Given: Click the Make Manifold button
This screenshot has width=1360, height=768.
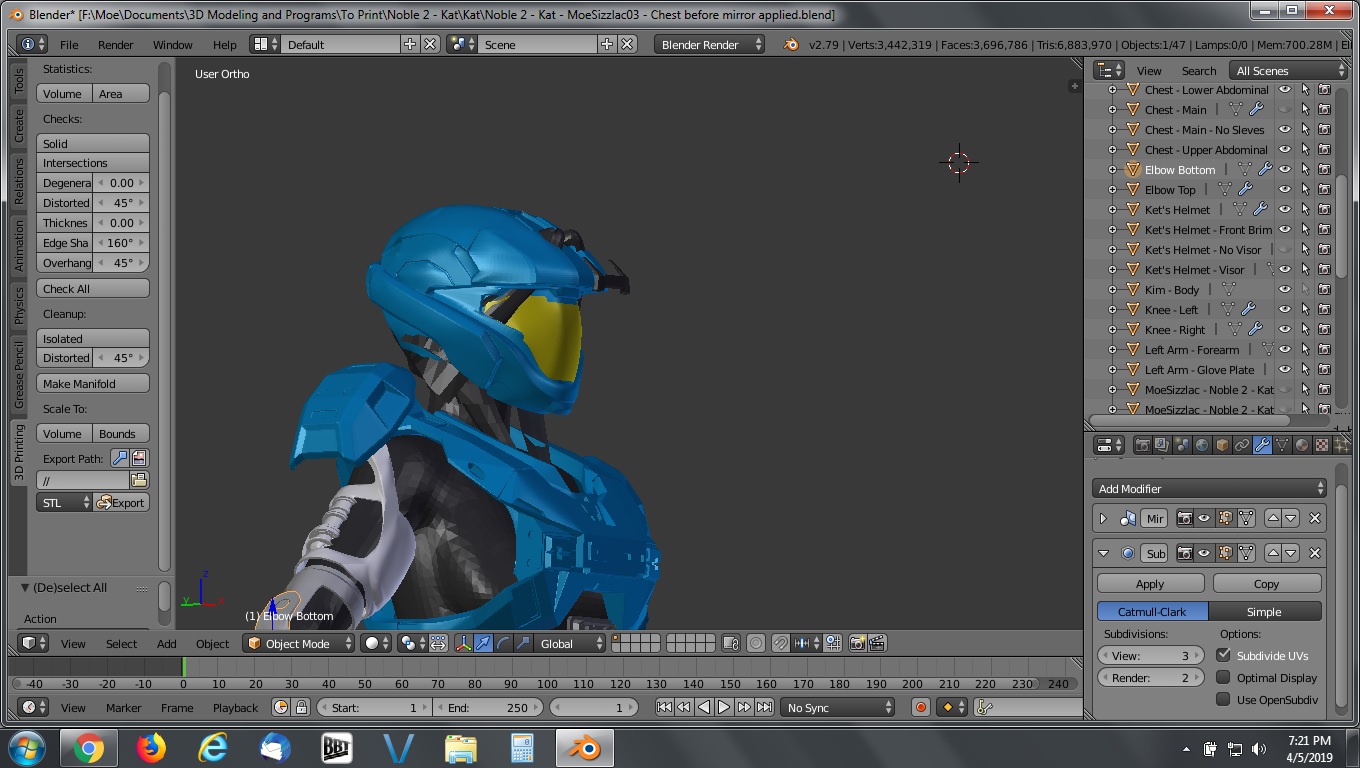Looking at the screenshot, I should pyautogui.click(x=93, y=384).
